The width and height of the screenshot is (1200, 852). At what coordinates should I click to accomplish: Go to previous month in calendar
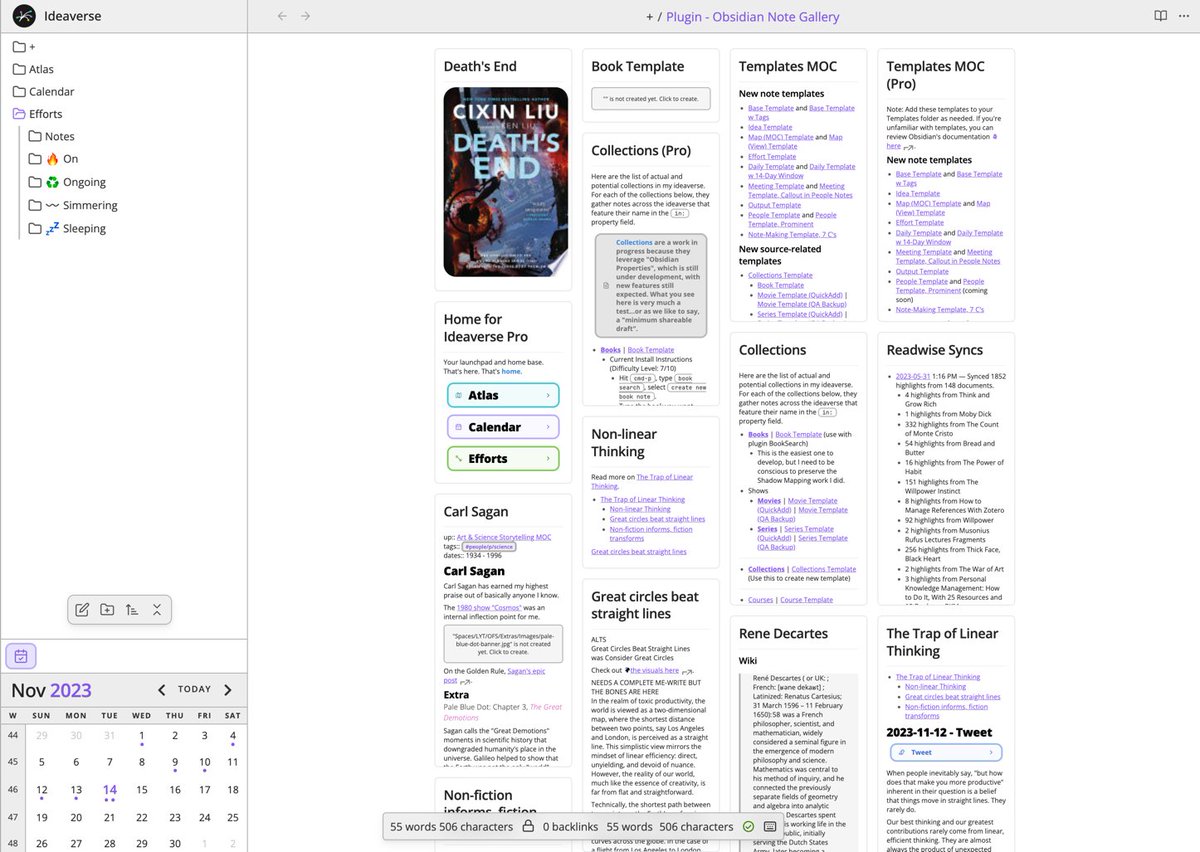click(161, 690)
